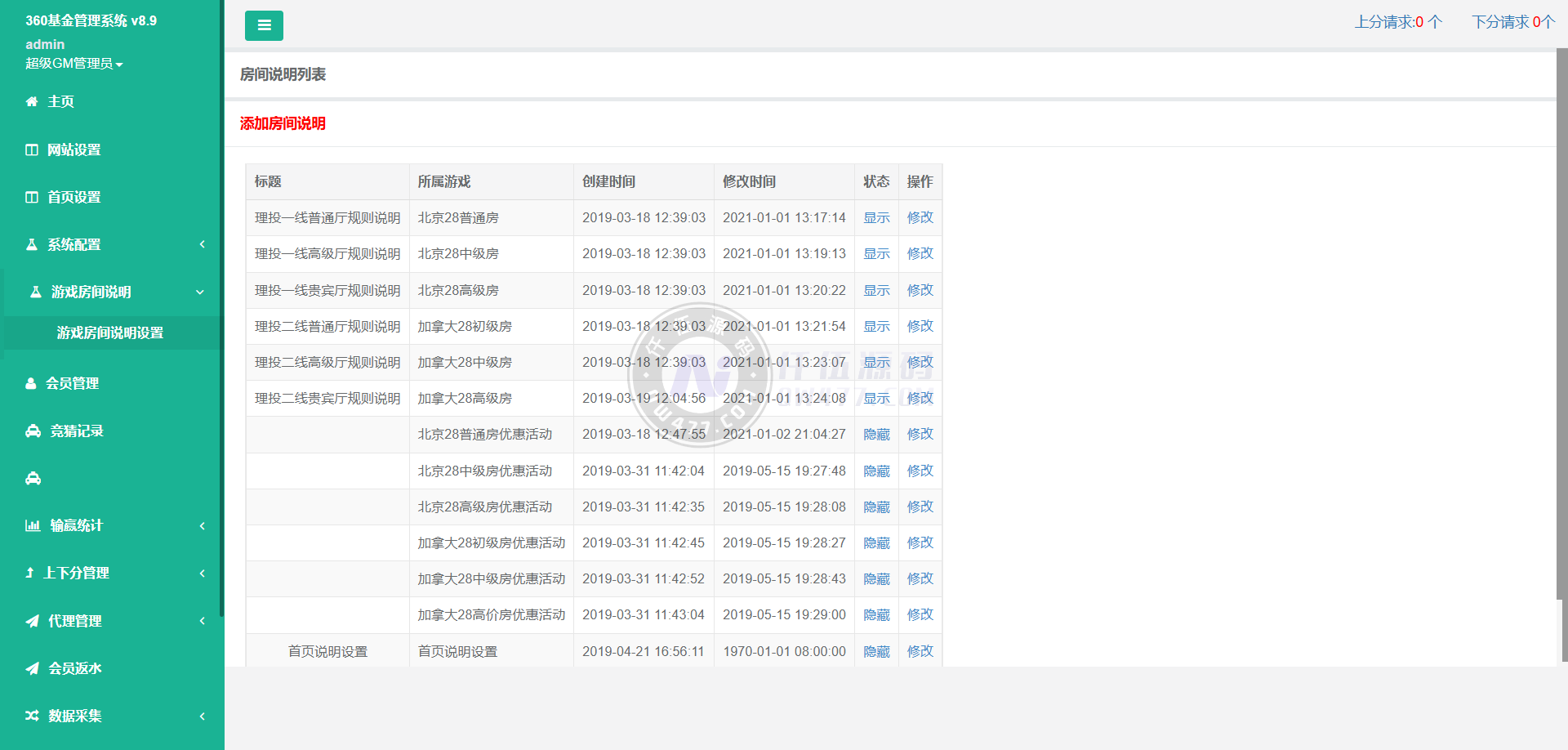Collapse the 游戏房间说明 submenu chevron
The width and height of the screenshot is (1568, 750).
tap(200, 292)
